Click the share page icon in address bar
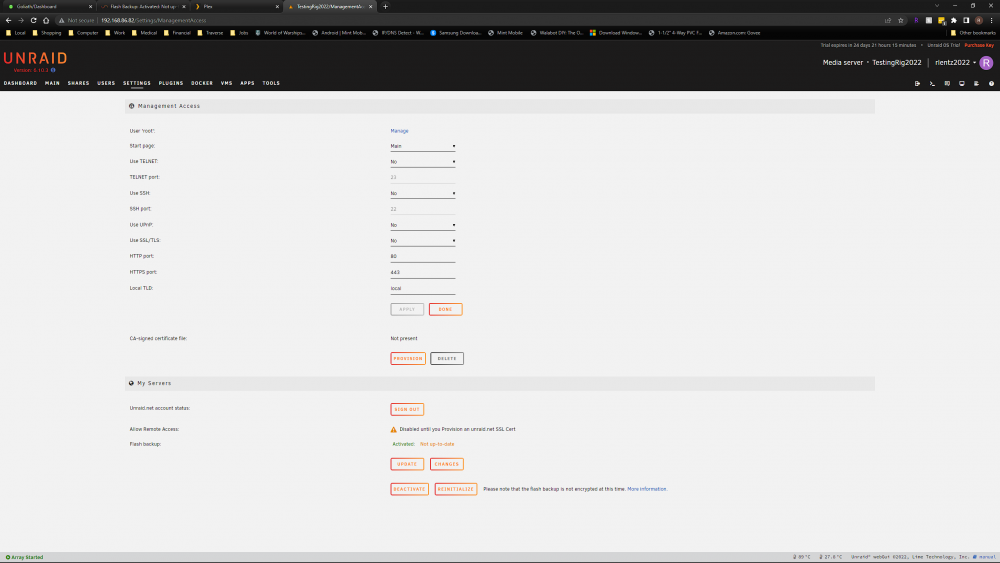The image size is (1000, 563). 888,20
